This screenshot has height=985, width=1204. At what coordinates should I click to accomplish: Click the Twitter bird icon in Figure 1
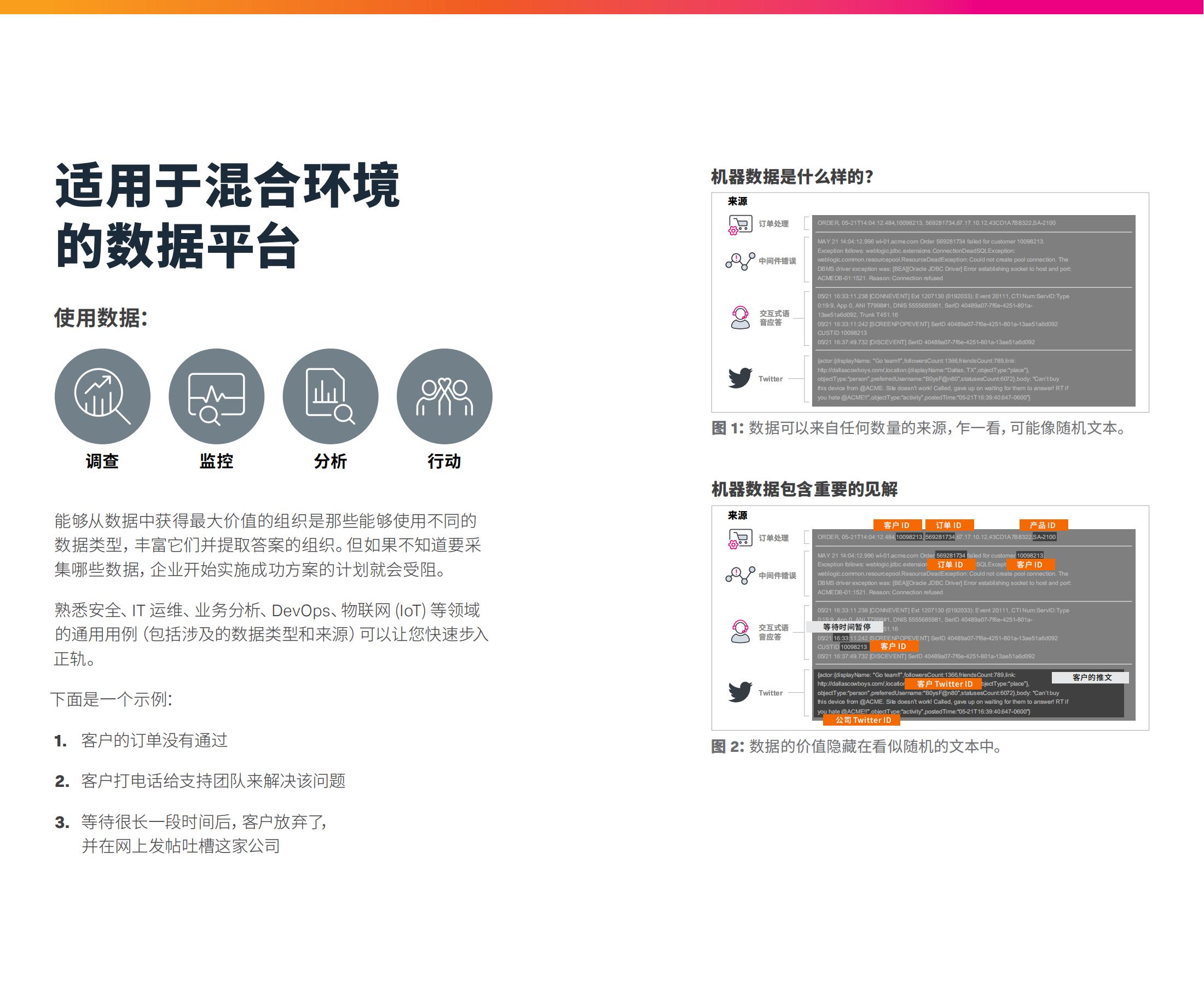(x=740, y=378)
